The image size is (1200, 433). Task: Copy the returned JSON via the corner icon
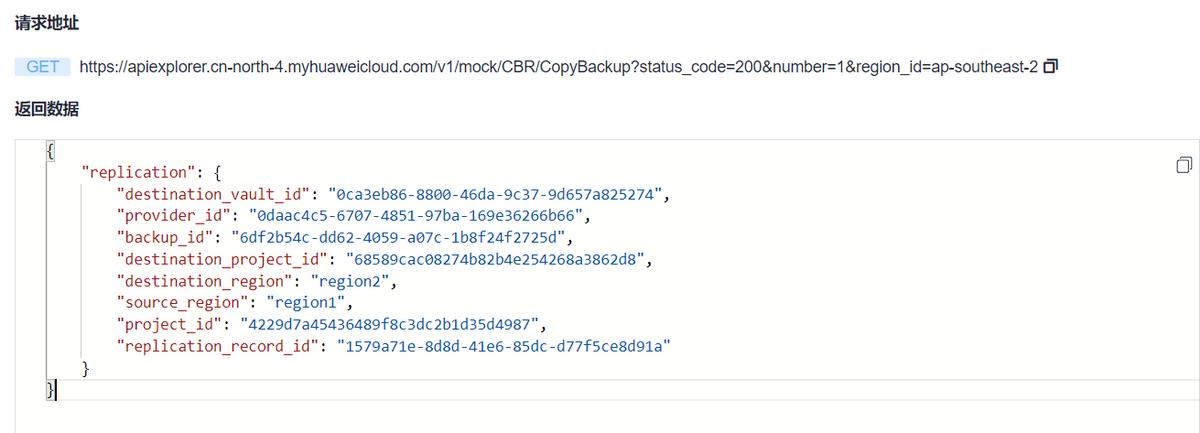1184,164
